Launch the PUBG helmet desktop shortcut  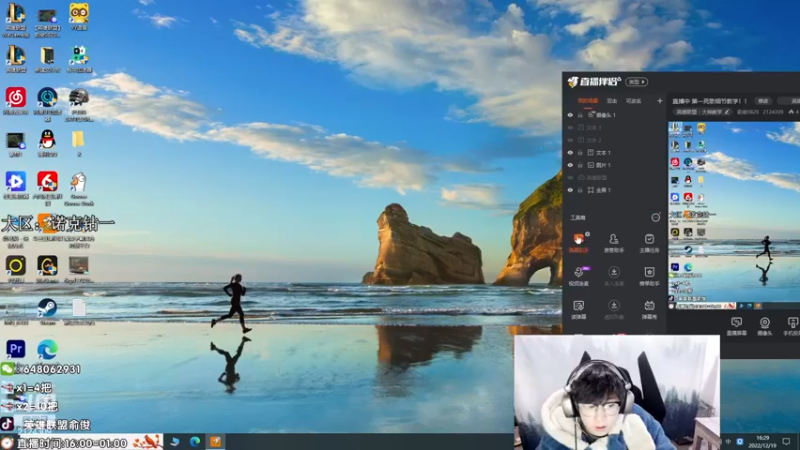pos(79,105)
